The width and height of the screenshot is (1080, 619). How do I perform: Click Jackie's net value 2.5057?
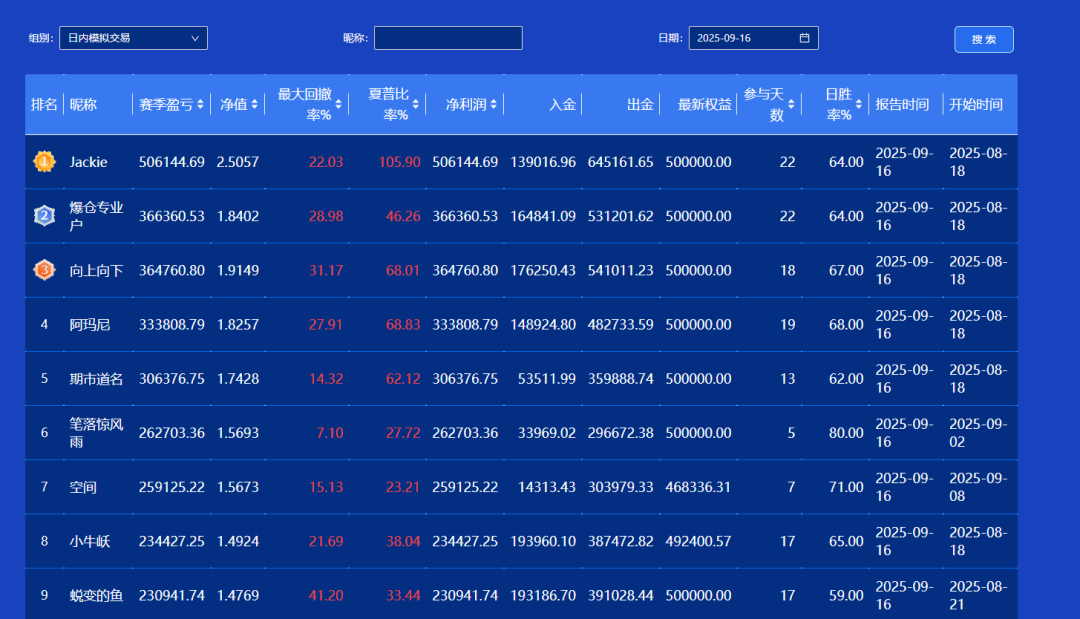[238, 162]
